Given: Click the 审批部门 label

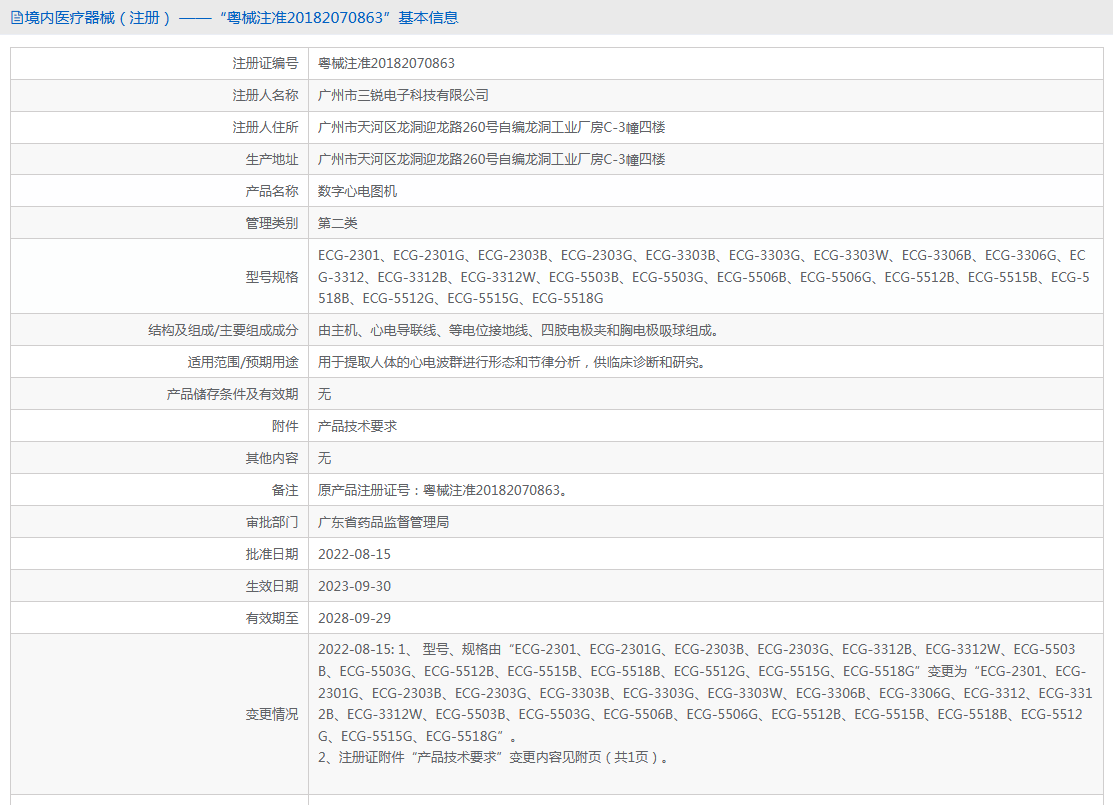Looking at the screenshot, I should tap(272, 522).
